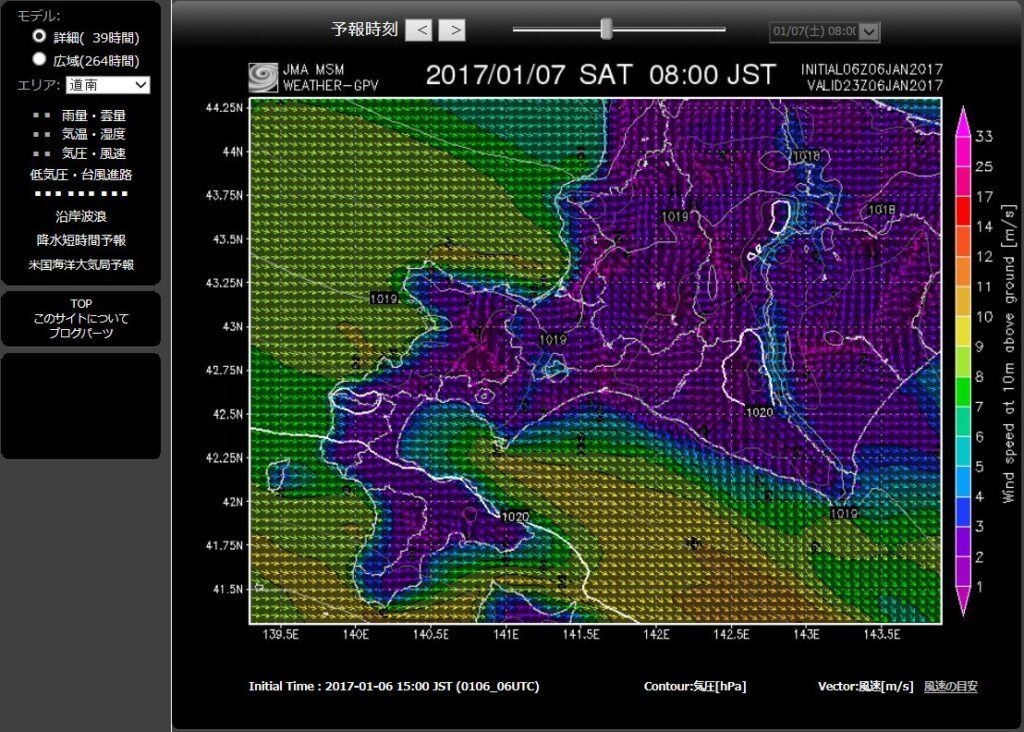Click the forecast time slider handle
This screenshot has width=1024, height=732.
[x=606, y=29]
